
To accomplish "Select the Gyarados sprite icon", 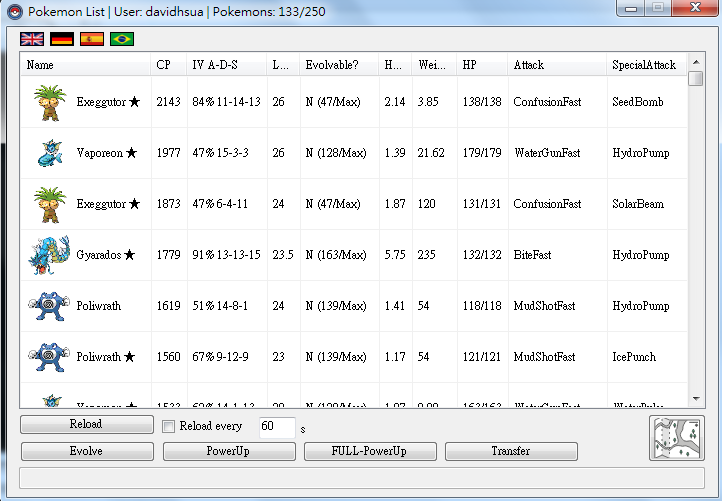I will coord(49,255).
